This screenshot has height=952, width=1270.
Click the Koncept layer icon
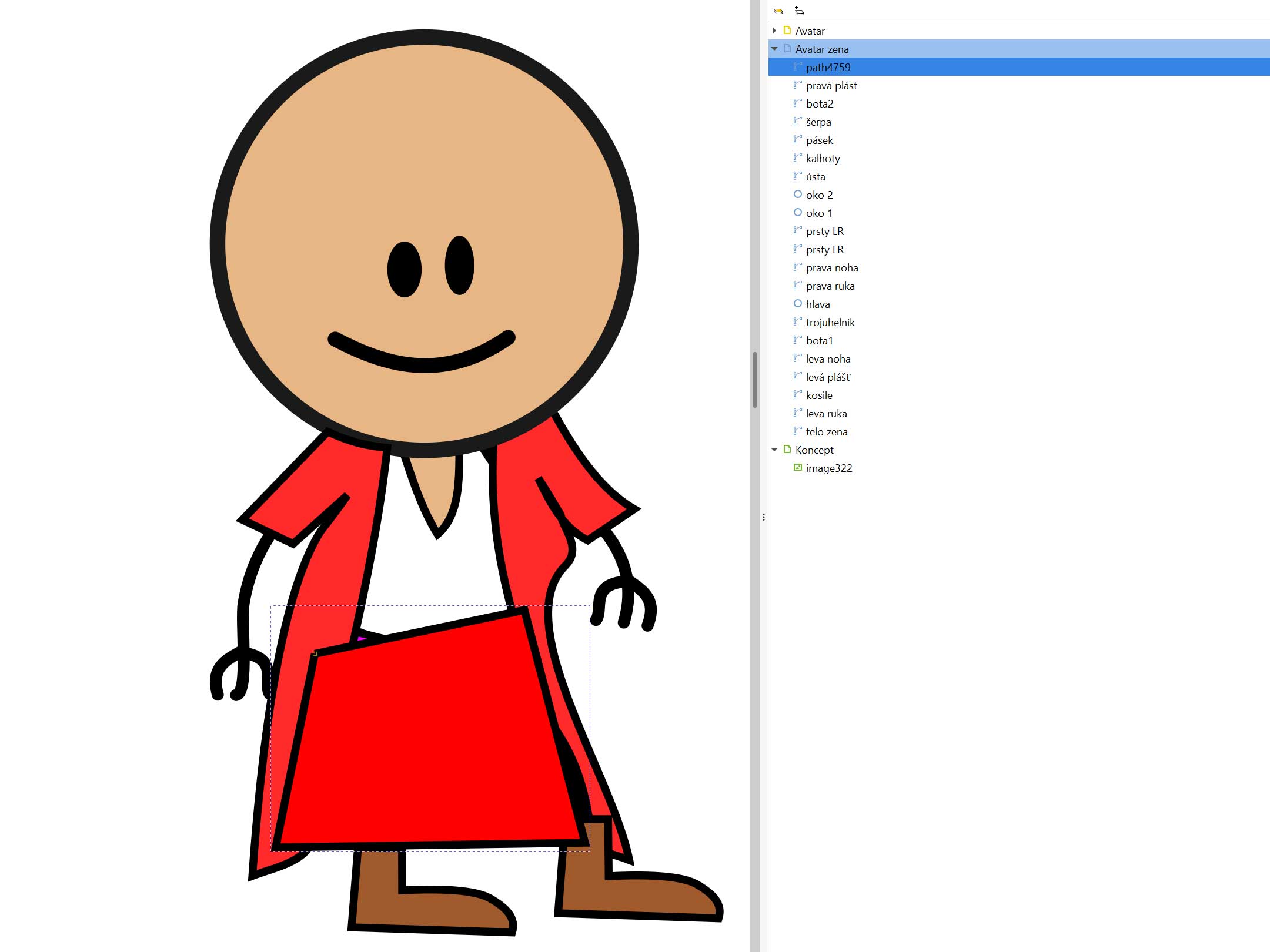[x=787, y=450]
